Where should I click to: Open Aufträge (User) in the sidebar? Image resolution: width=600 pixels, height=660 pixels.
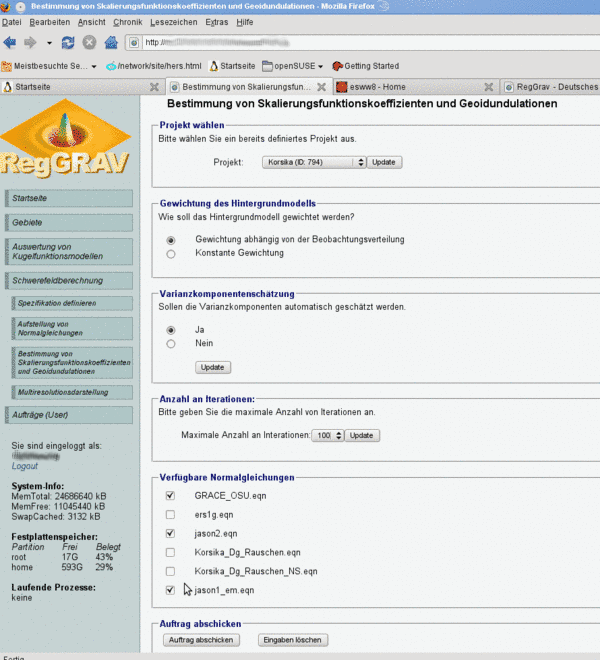[x=69, y=415]
